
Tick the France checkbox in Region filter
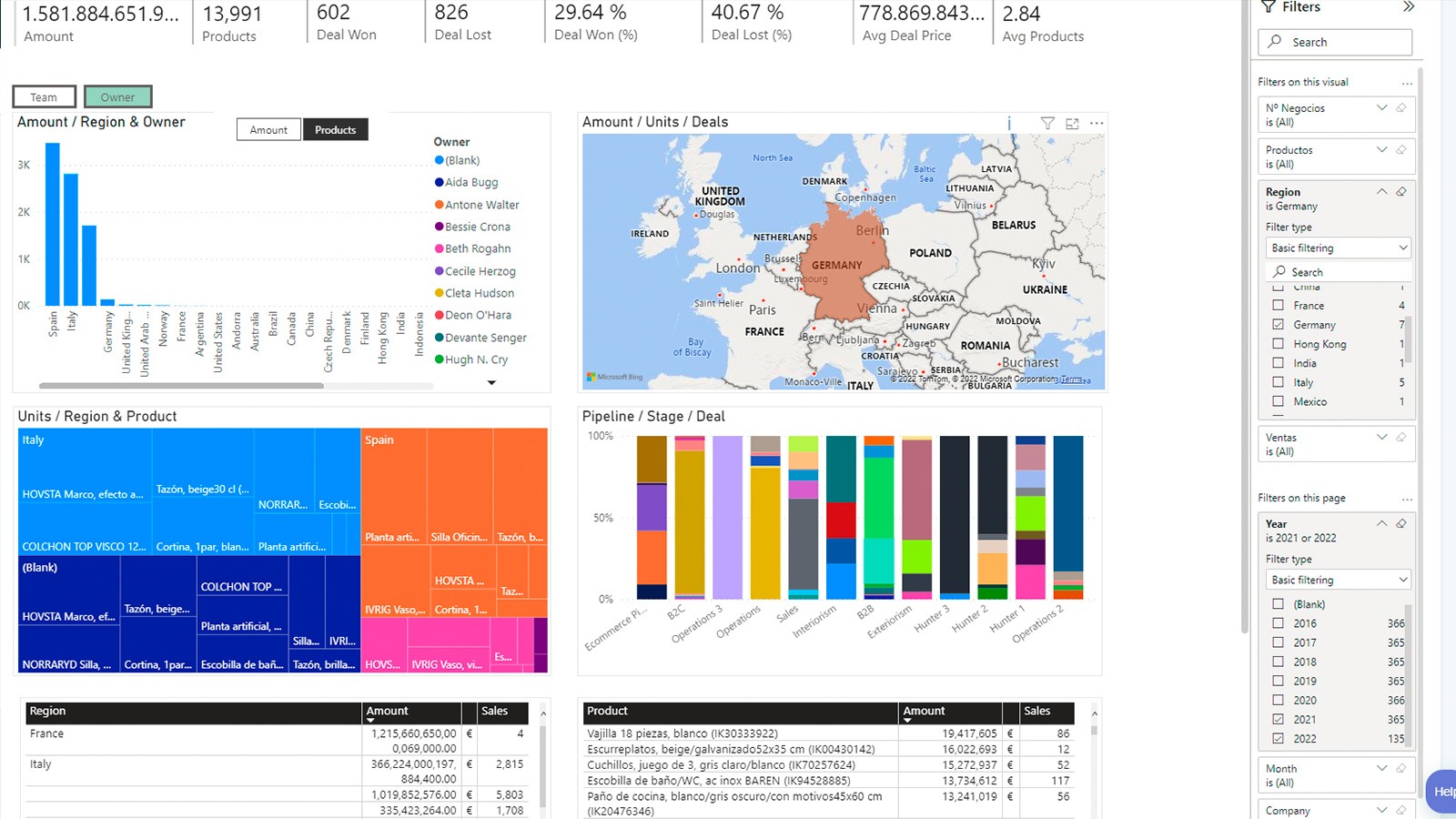[x=1279, y=306]
